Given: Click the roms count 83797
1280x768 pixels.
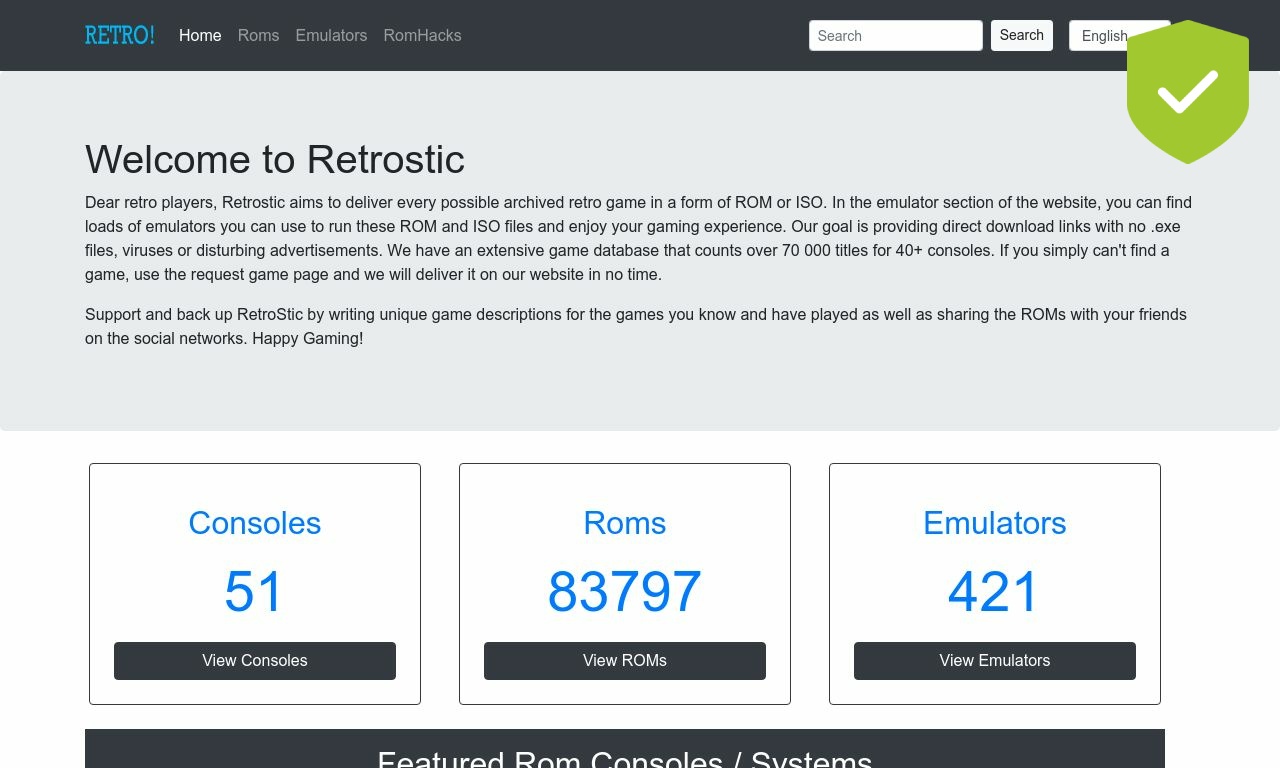Looking at the screenshot, I should point(625,591).
